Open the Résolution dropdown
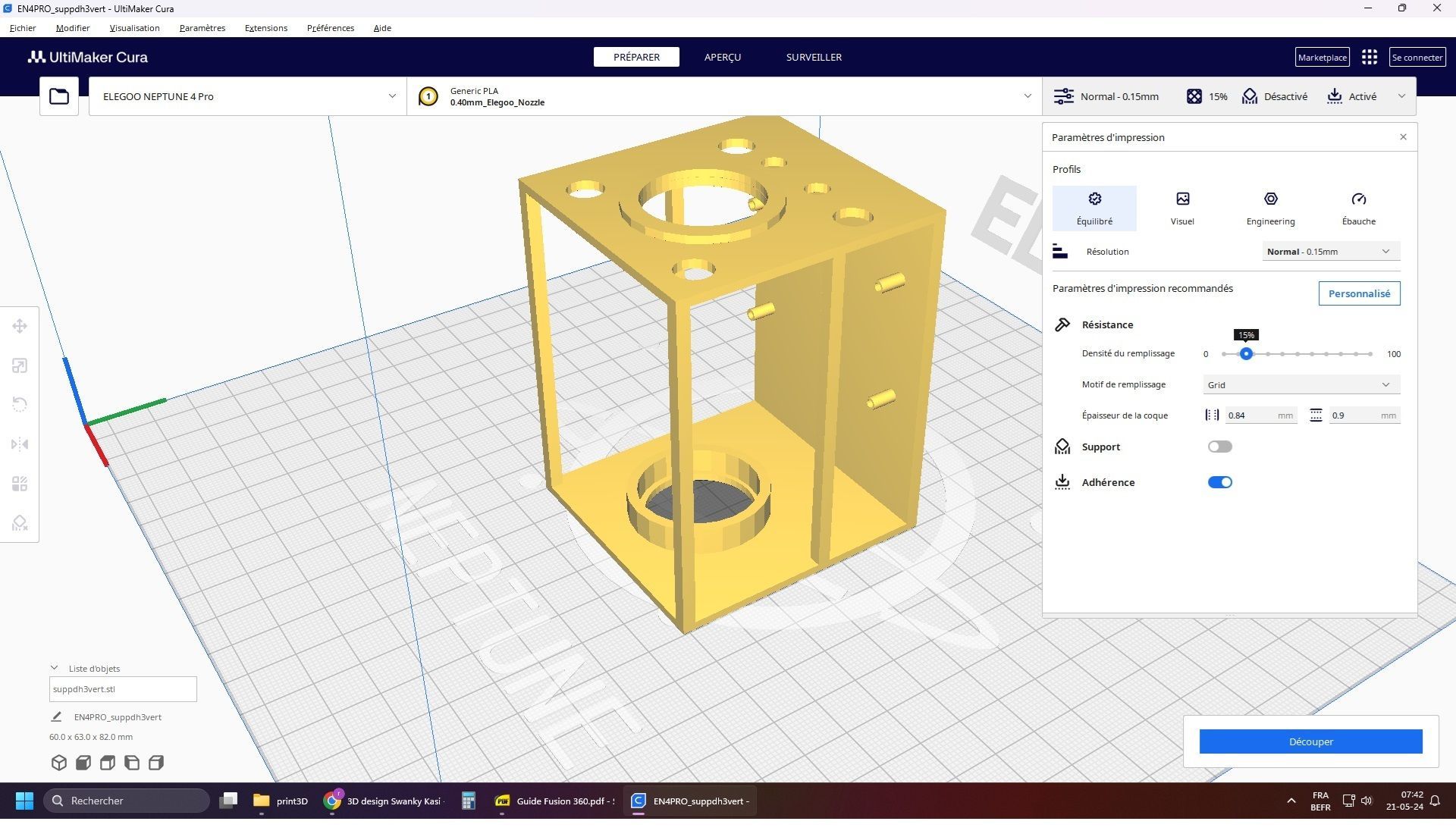 pyautogui.click(x=1331, y=252)
